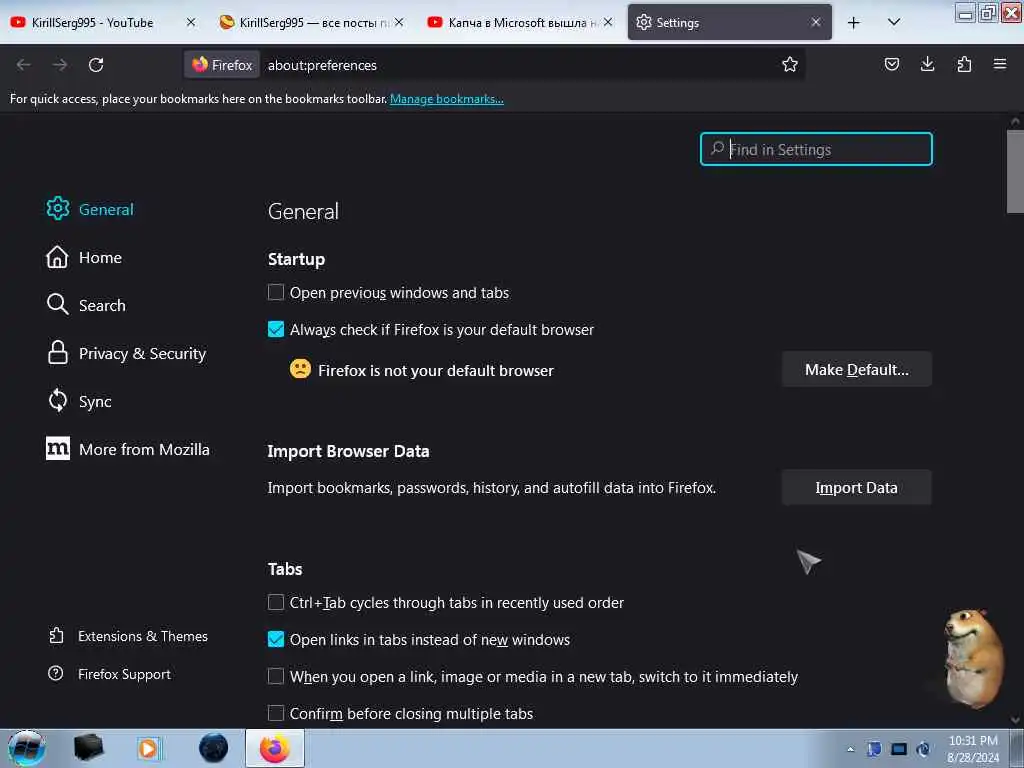Bookmark this page with the star icon
Image resolution: width=1024 pixels, height=768 pixels.
pyautogui.click(x=790, y=65)
